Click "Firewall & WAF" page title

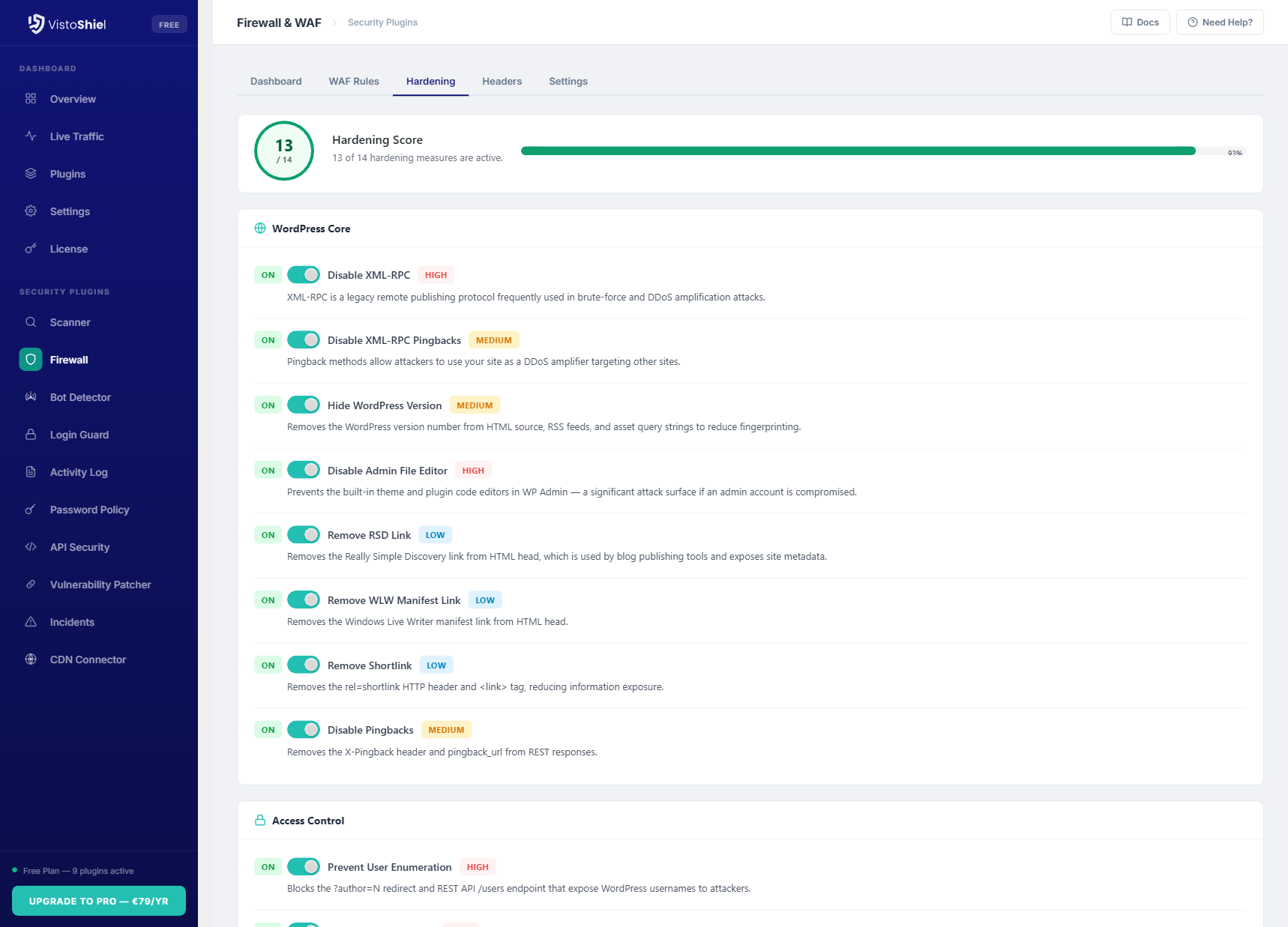click(x=279, y=22)
